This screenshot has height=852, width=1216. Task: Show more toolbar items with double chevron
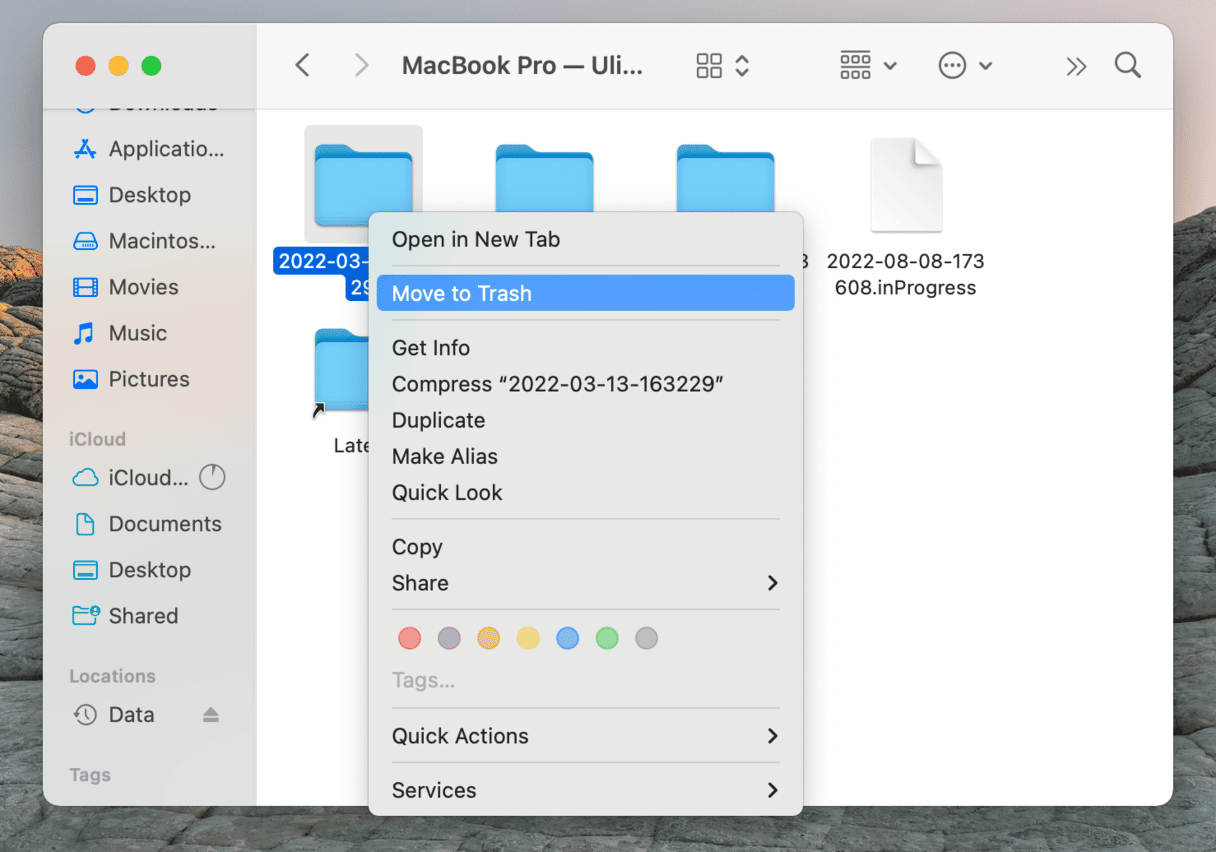[x=1075, y=66]
